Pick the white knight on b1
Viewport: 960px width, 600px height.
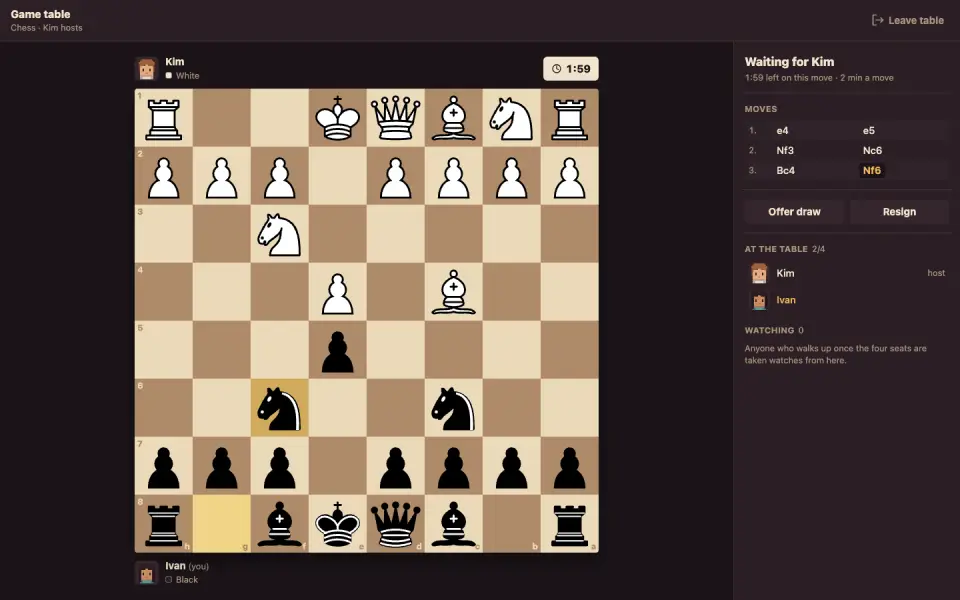pos(511,118)
